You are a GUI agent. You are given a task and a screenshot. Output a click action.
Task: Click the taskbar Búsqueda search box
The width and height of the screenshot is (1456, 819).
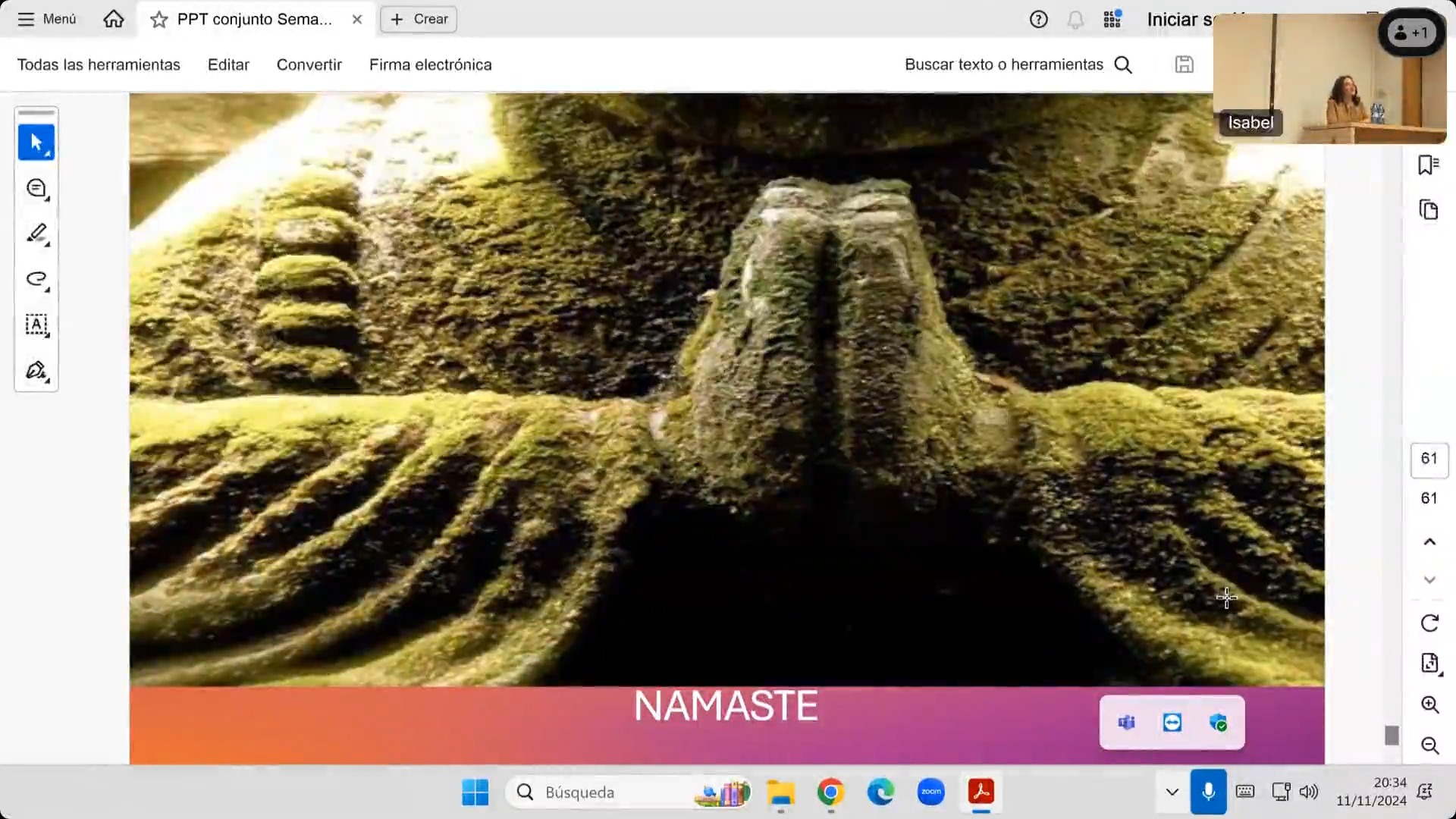pos(628,792)
